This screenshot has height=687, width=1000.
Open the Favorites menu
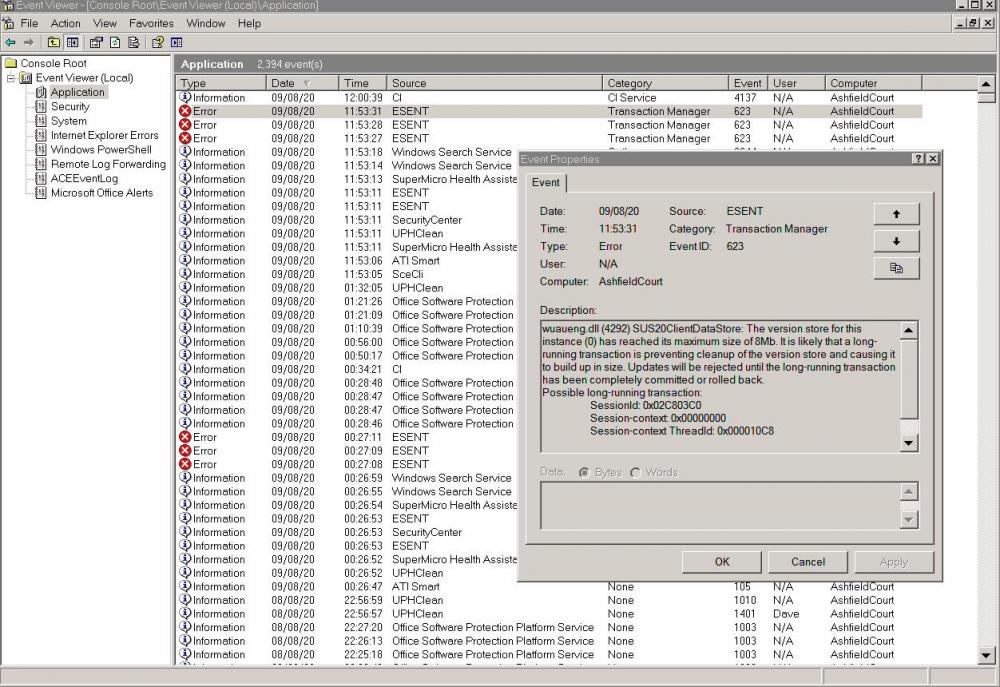(x=151, y=23)
